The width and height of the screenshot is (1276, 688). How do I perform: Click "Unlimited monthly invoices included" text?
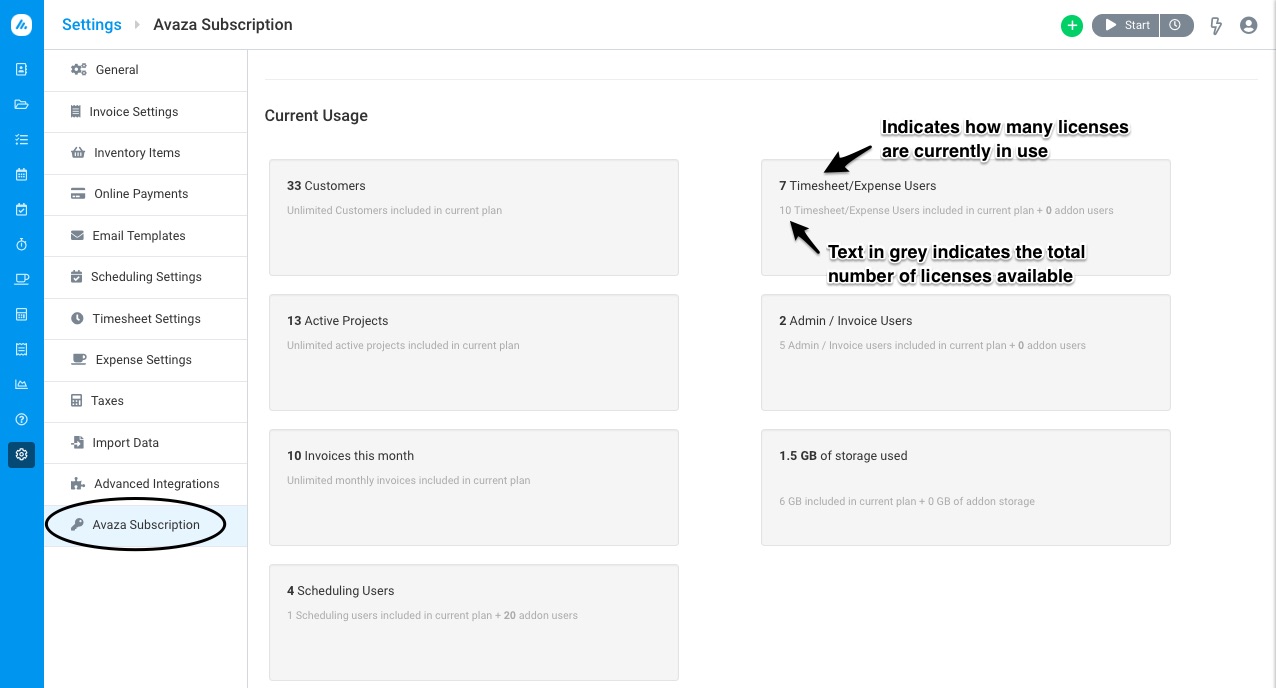click(x=408, y=481)
